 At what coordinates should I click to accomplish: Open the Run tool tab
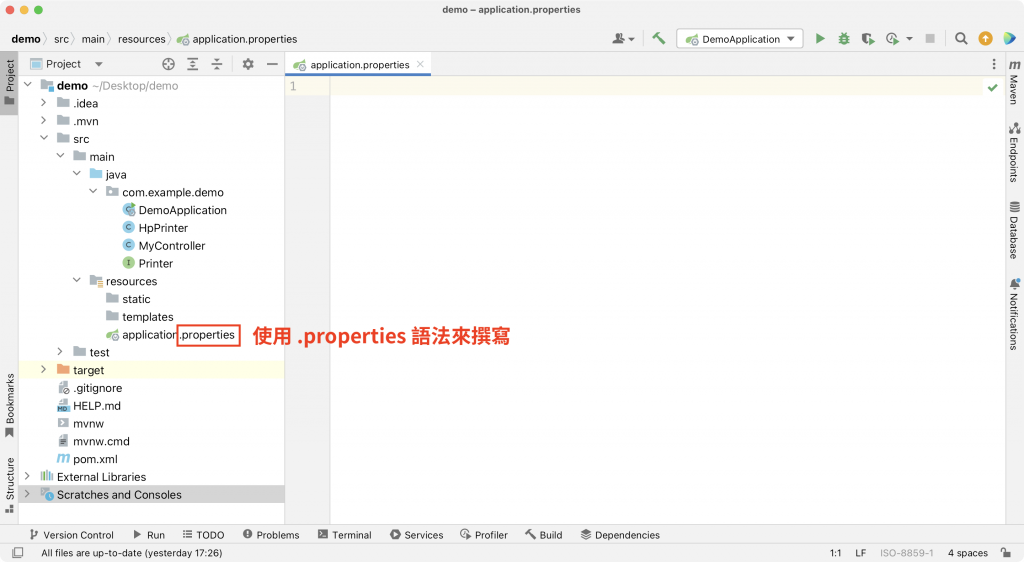tap(149, 535)
